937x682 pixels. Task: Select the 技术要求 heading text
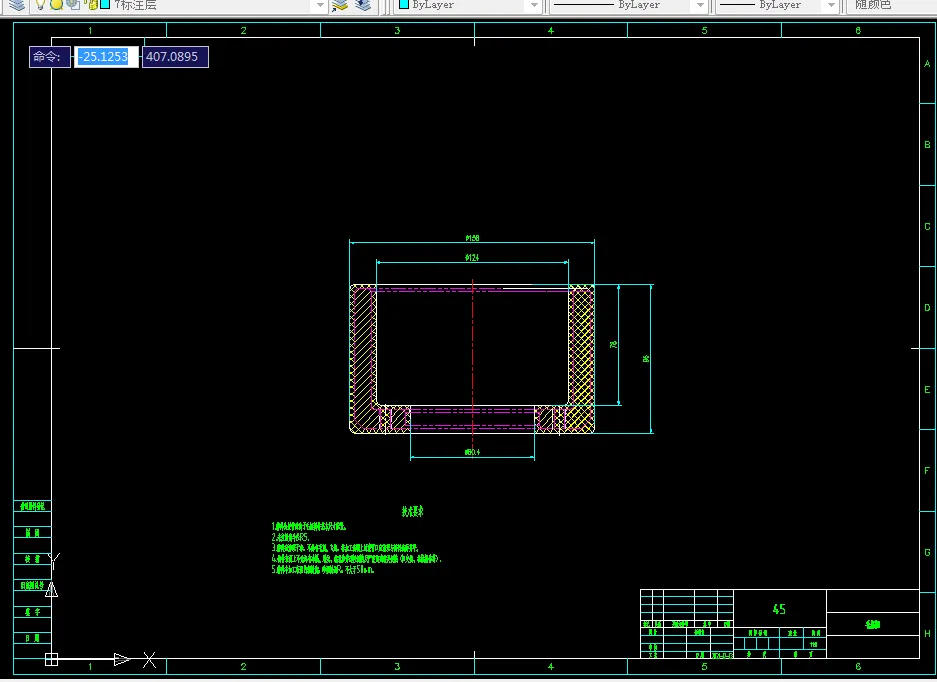(x=412, y=511)
